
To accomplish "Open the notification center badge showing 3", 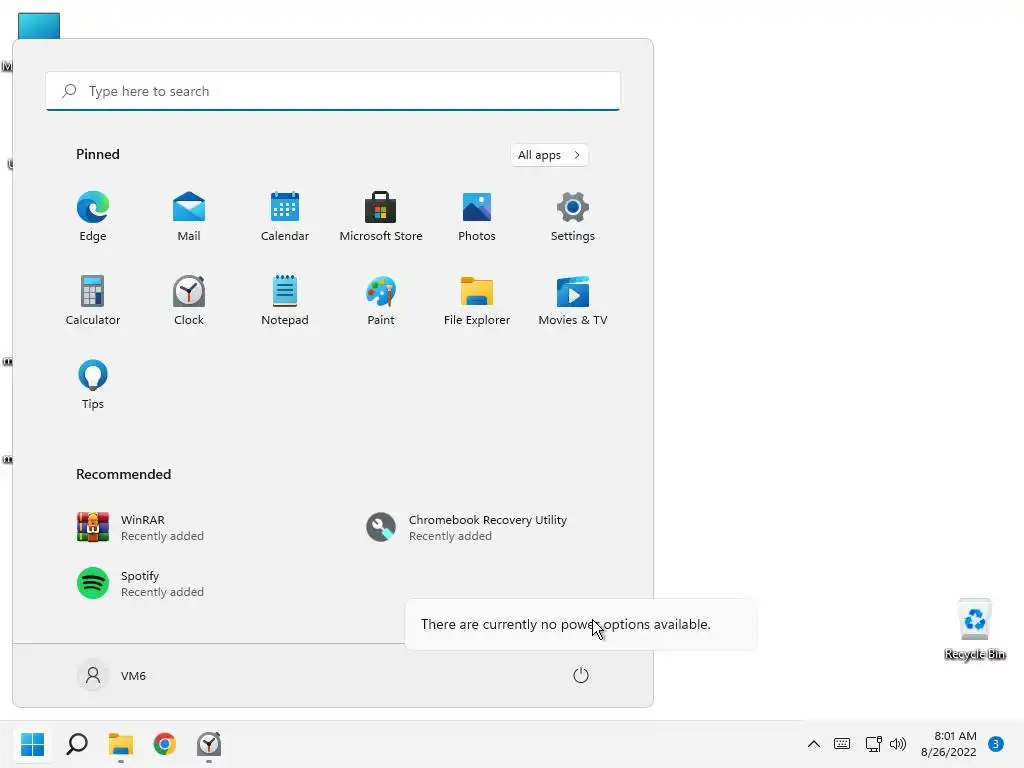I will [x=996, y=744].
